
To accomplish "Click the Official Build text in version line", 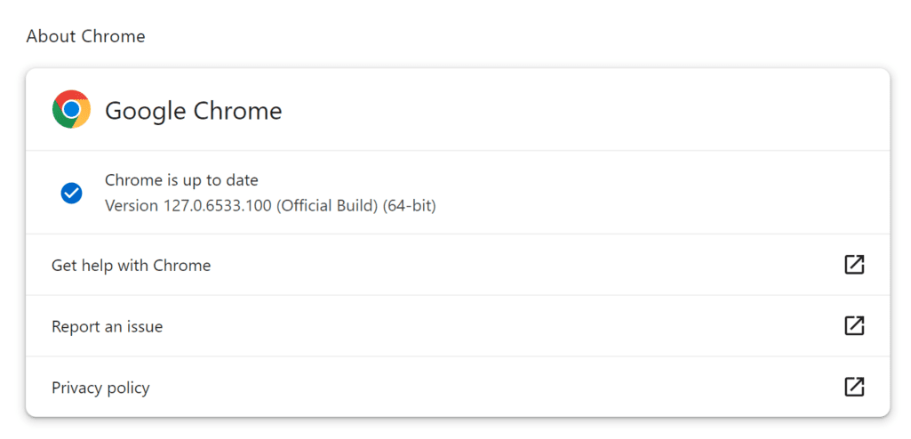I will [x=327, y=206].
